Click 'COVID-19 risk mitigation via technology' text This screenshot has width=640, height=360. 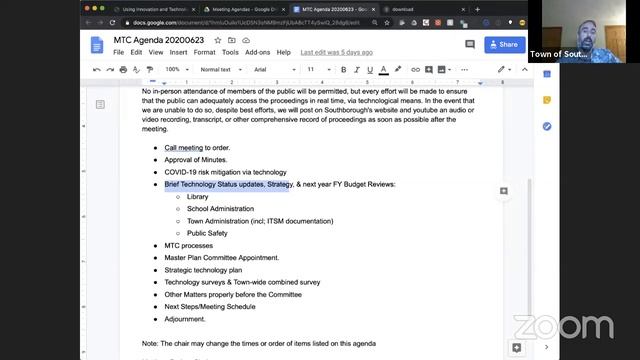click(x=225, y=172)
